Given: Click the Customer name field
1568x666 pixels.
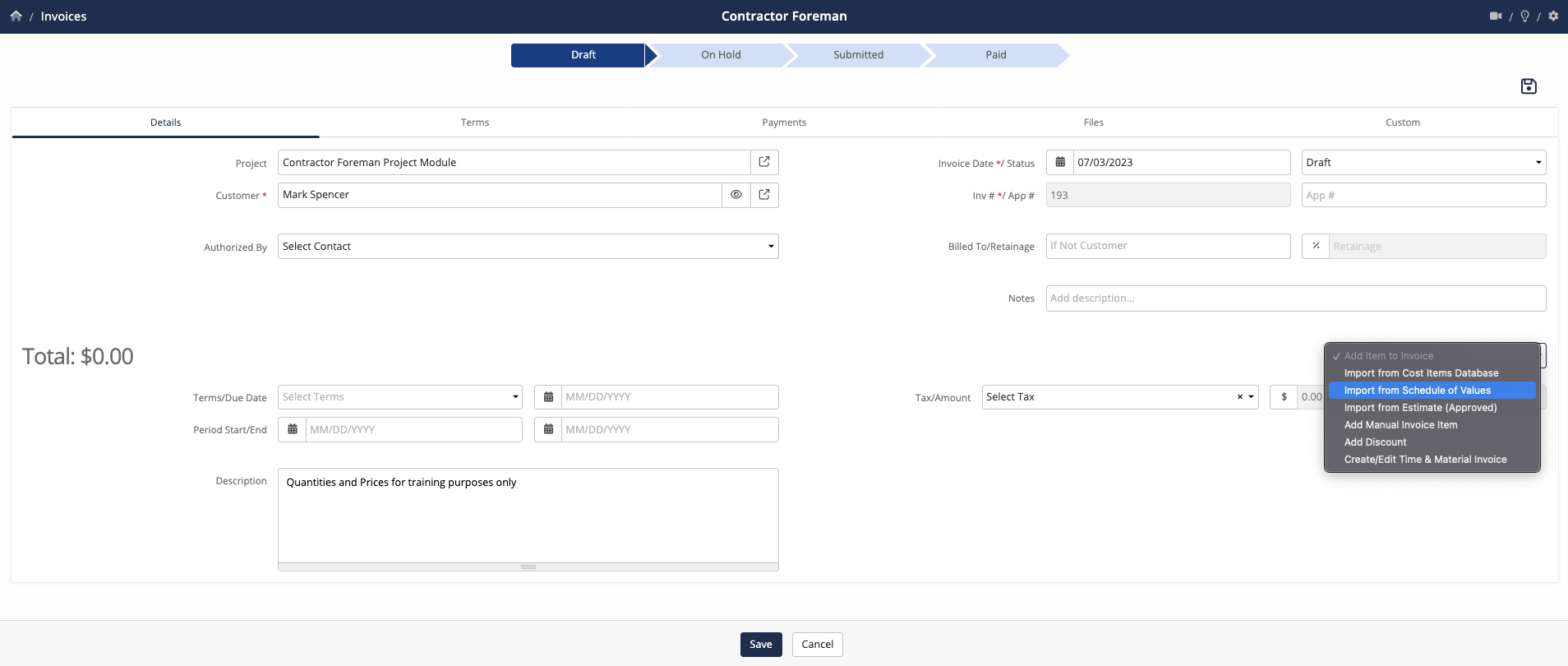Looking at the screenshot, I should tap(500, 195).
